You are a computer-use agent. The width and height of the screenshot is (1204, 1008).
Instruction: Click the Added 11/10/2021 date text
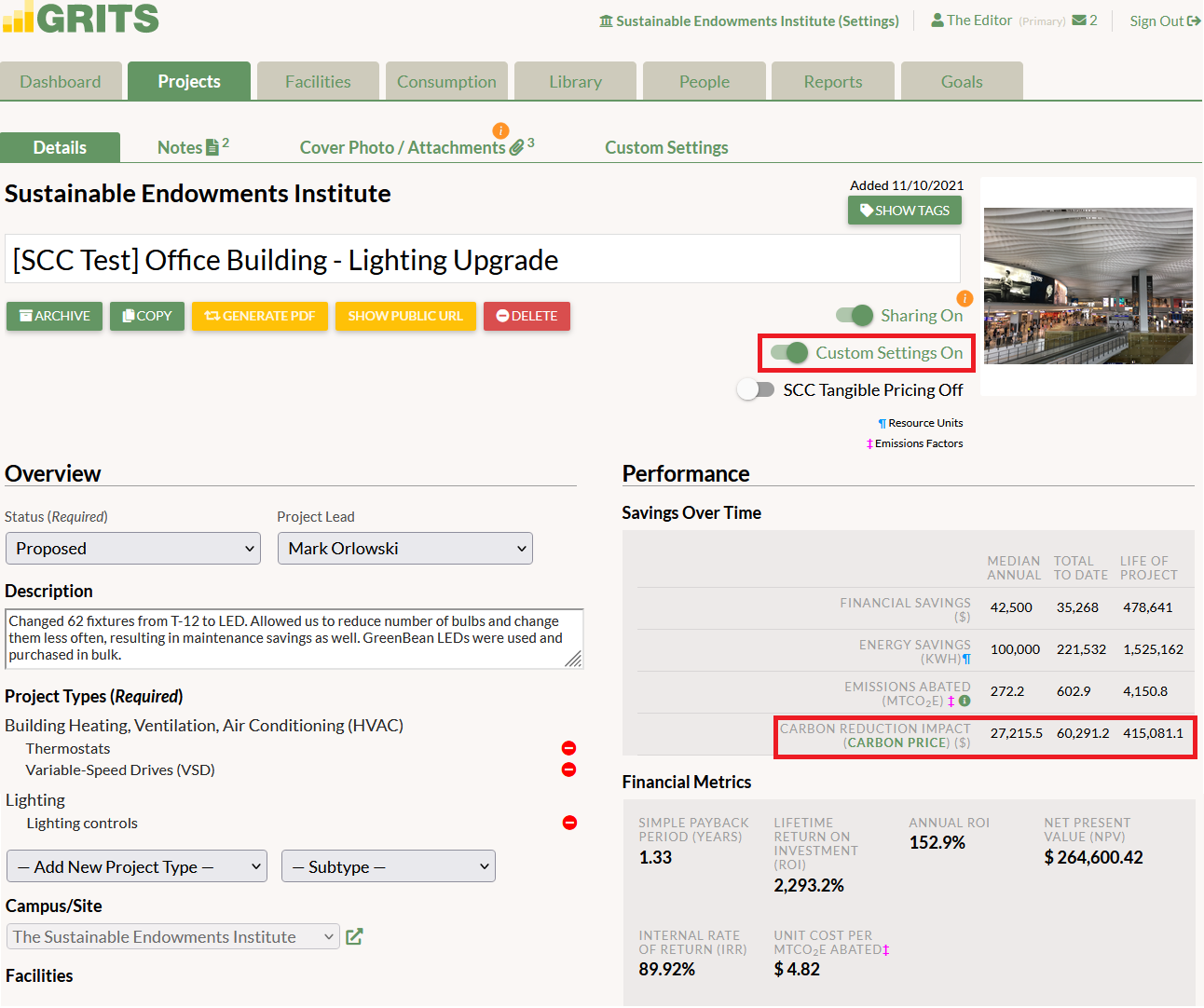[x=907, y=185]
